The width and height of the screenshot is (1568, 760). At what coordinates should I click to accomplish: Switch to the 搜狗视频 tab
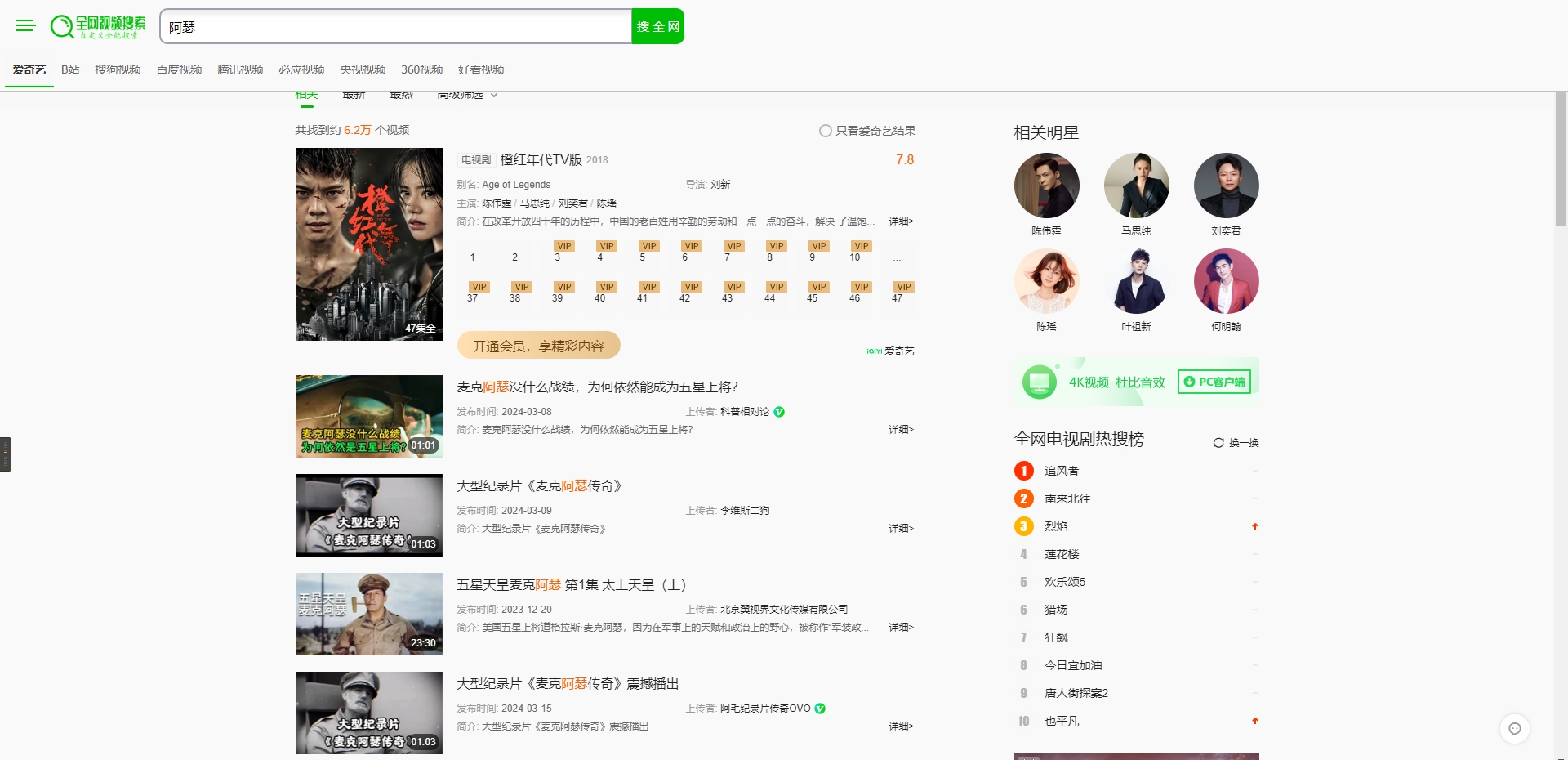click(x=118, y=69)
